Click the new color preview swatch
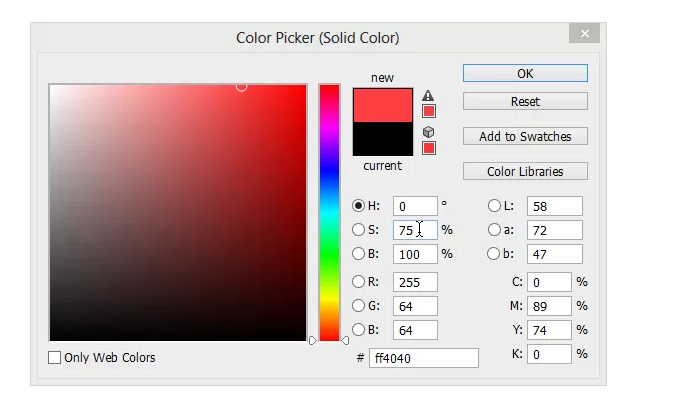 (383, 105)
